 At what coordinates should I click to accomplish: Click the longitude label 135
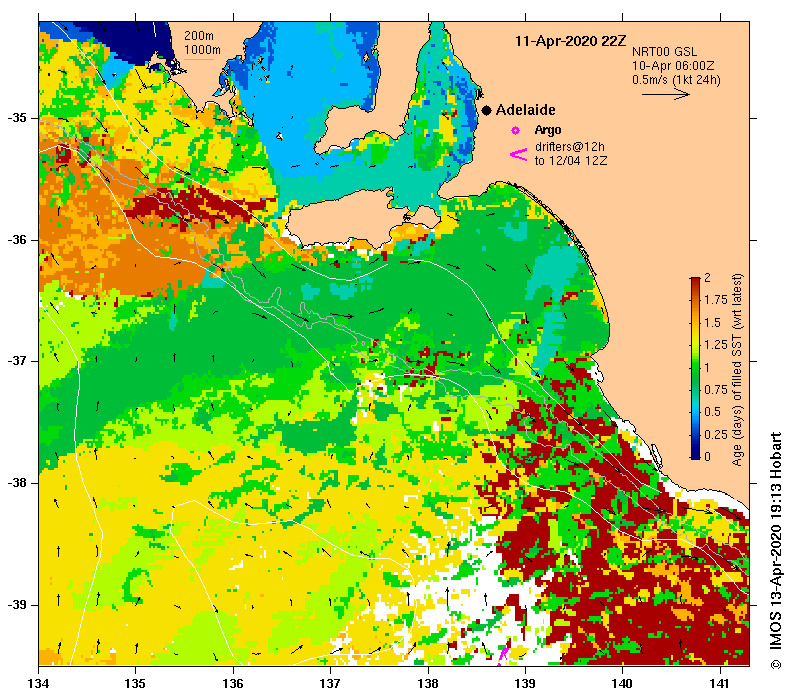pyautogui.click(x=135, y=684)
